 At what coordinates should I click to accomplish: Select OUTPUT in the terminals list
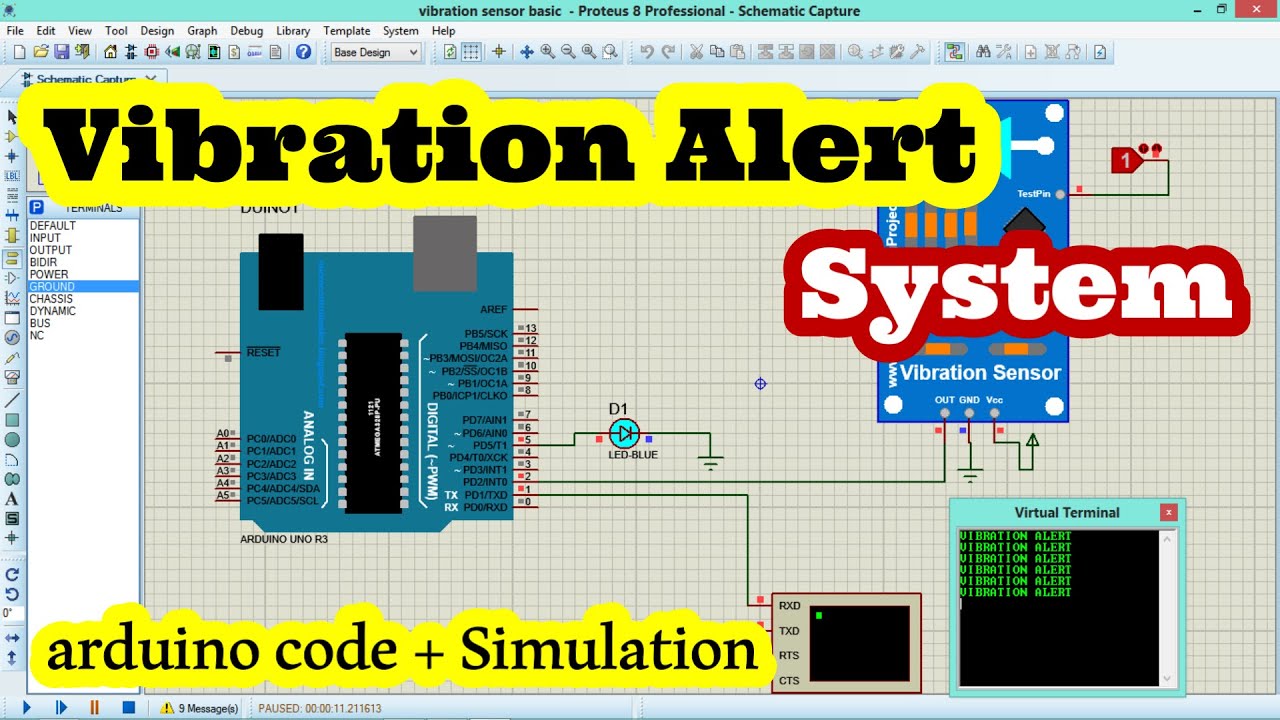click(83, 250)
